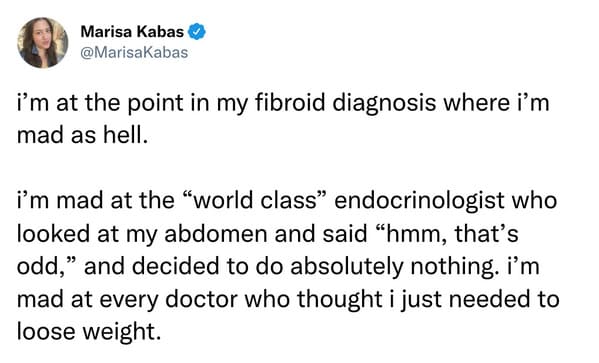Click the quoted phrase "world class"
This screenshot has width=599, height=363.
click(254, 200)
